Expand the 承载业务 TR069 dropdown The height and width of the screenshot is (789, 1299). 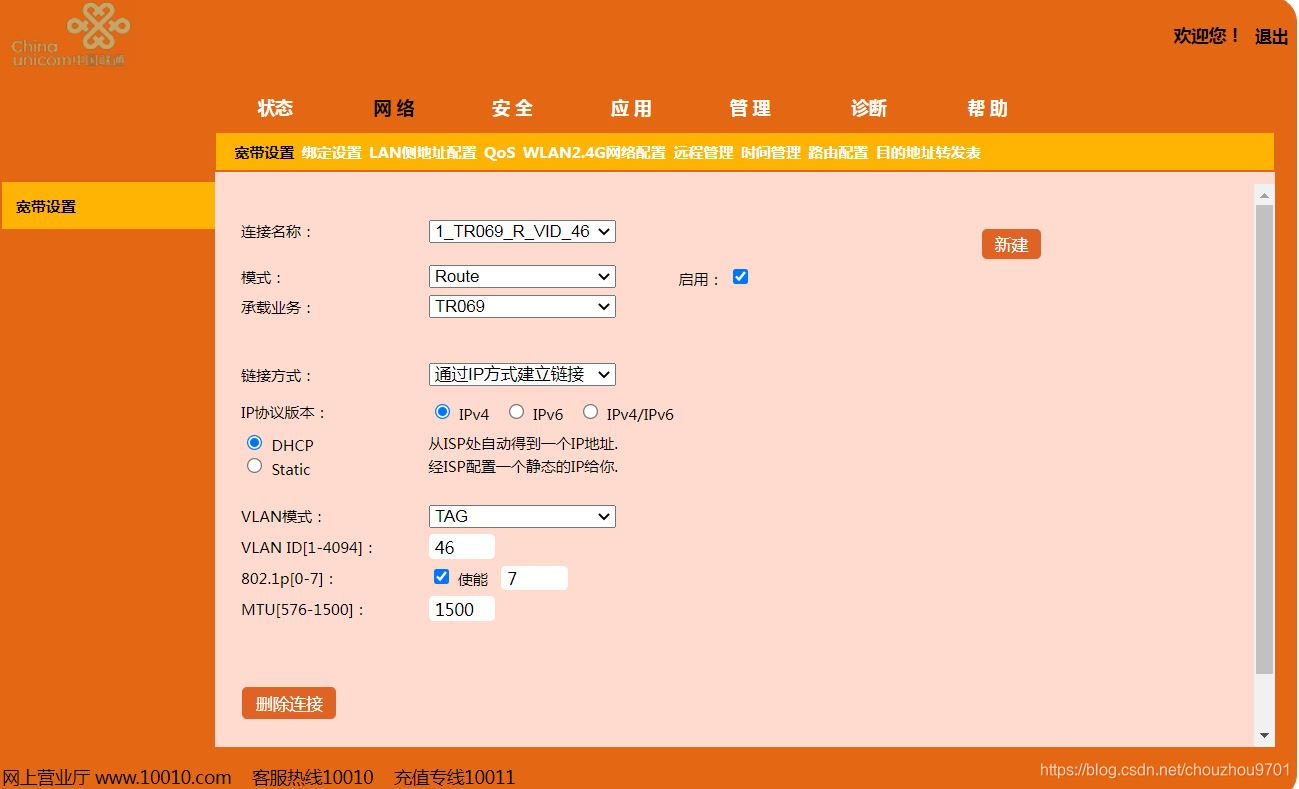coord(522,306)
